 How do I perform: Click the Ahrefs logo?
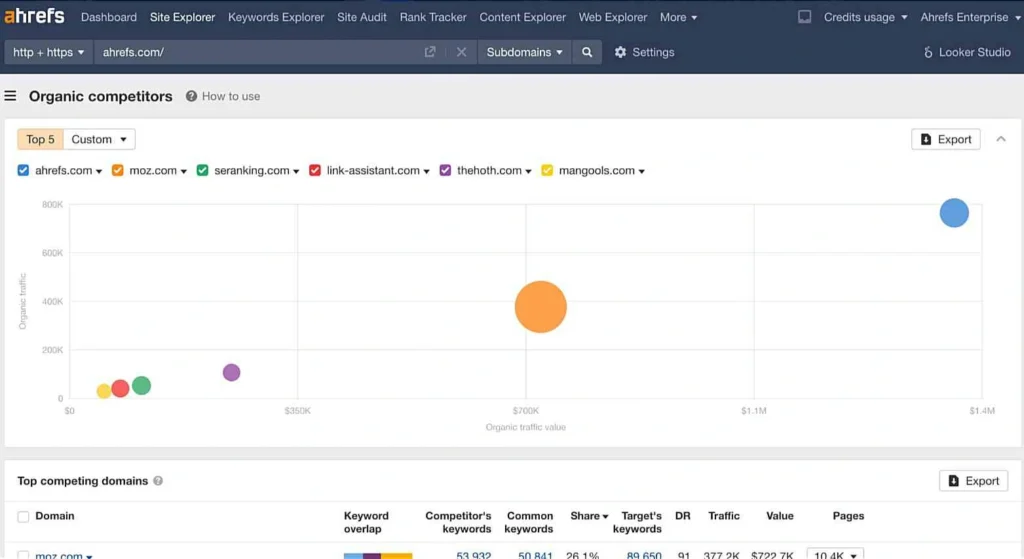pyautogui.click(x=34, y=16)
